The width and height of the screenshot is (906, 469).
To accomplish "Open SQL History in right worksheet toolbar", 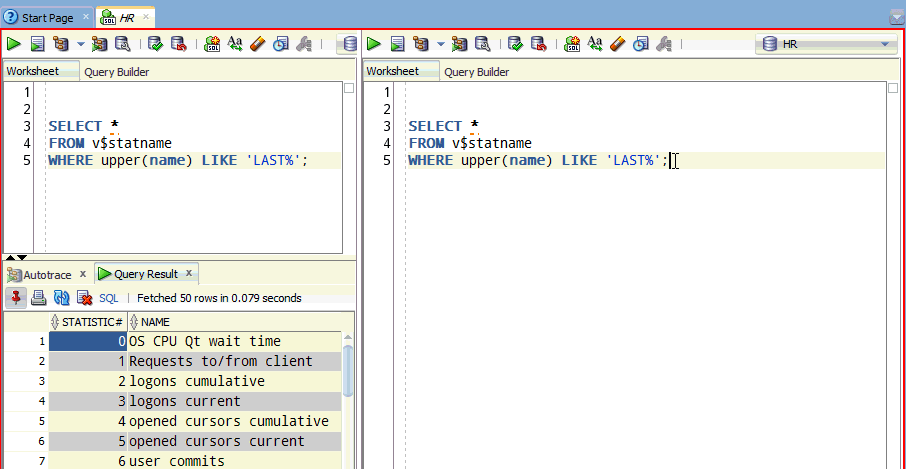I will click(641, 43).
